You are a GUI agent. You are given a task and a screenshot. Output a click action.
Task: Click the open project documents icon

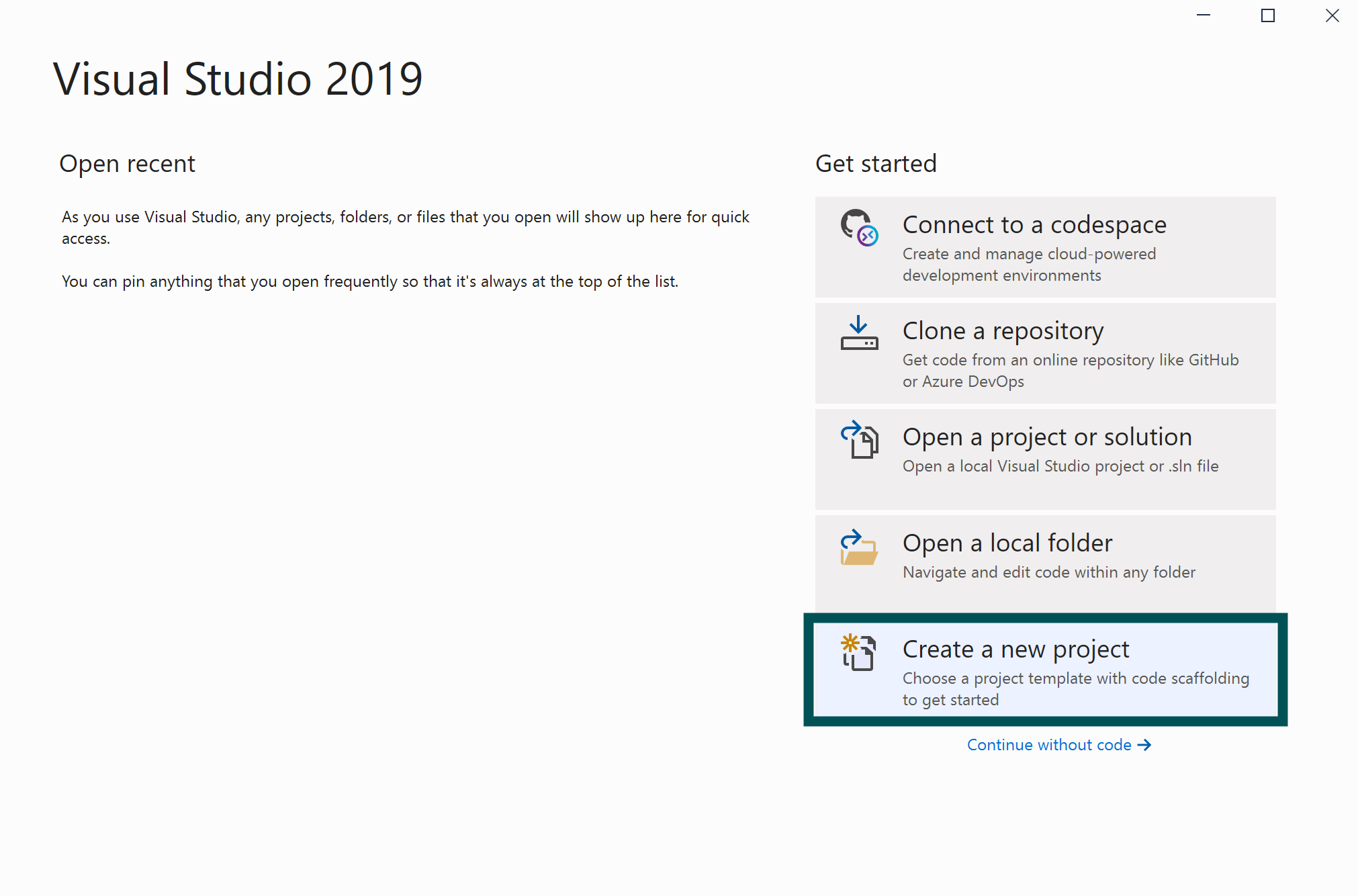[x=859, y=439]
